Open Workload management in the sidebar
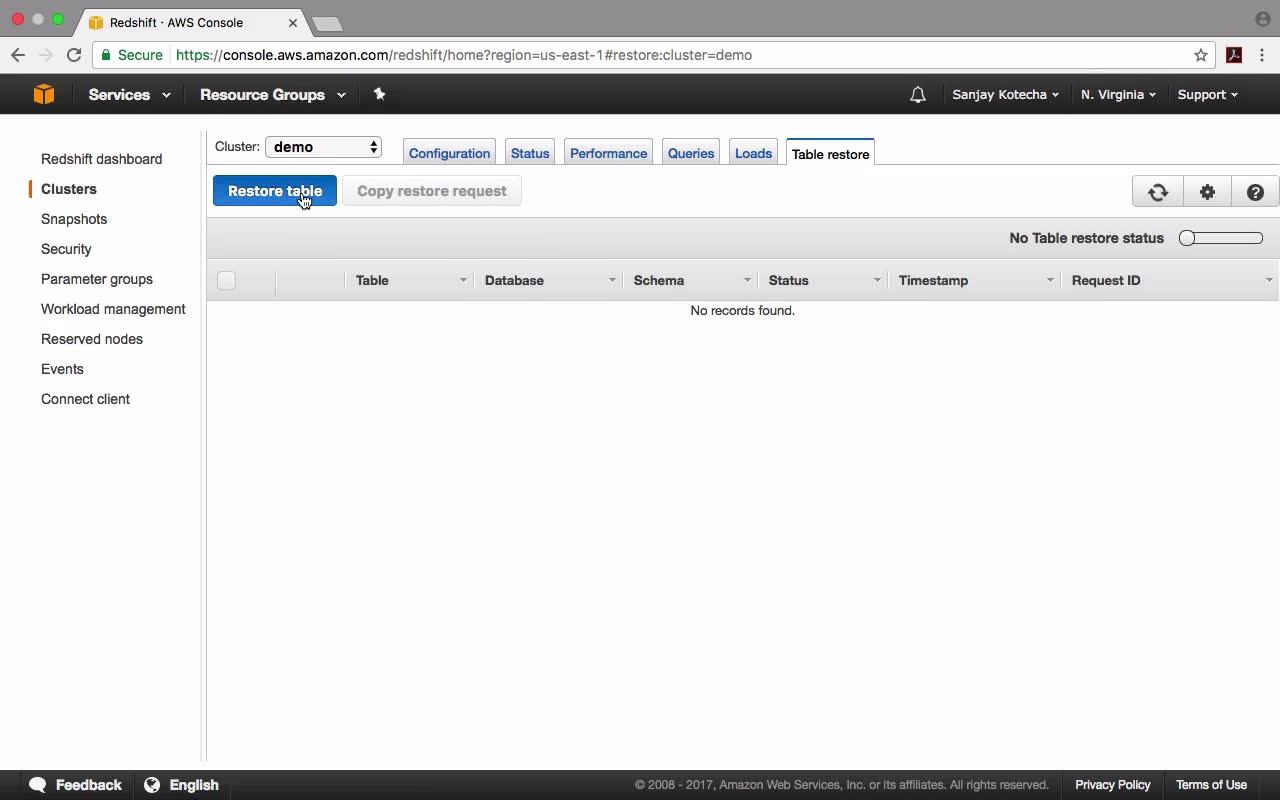This screenshot has width=1280, height=800. [113, 309]
